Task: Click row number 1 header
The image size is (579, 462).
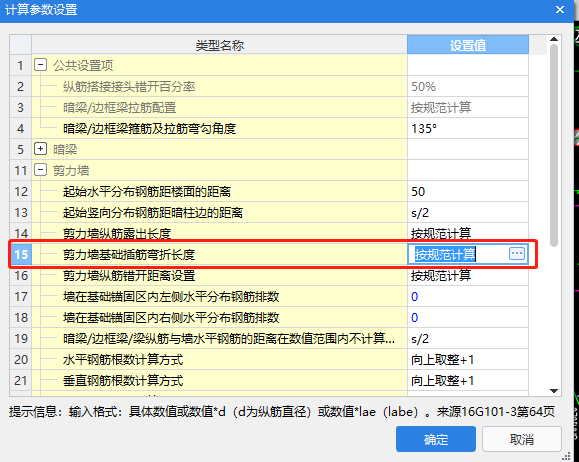Action: coord(21,65)
